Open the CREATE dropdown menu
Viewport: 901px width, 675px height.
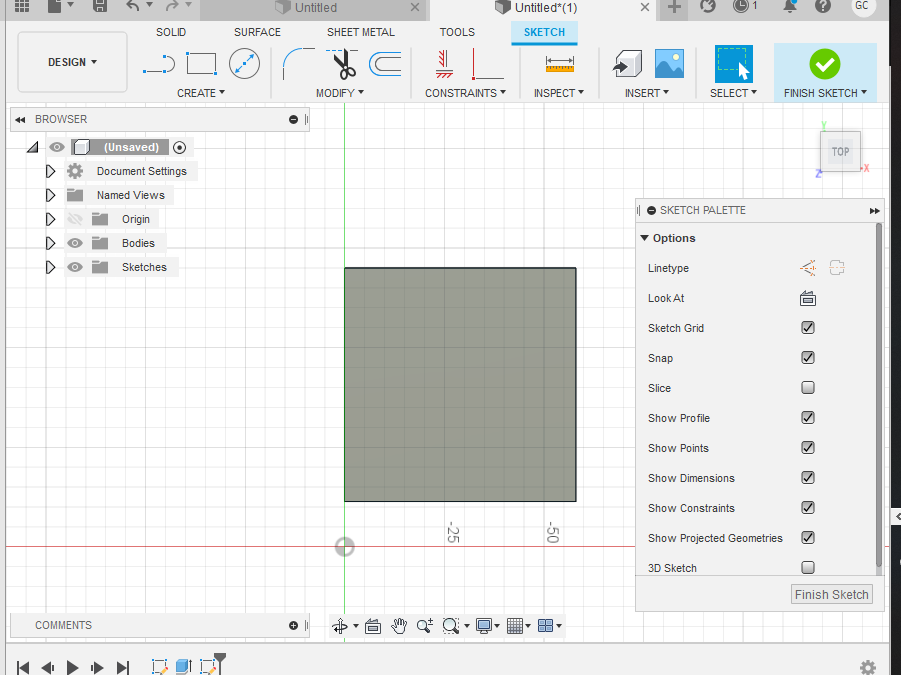click(201, 93)
